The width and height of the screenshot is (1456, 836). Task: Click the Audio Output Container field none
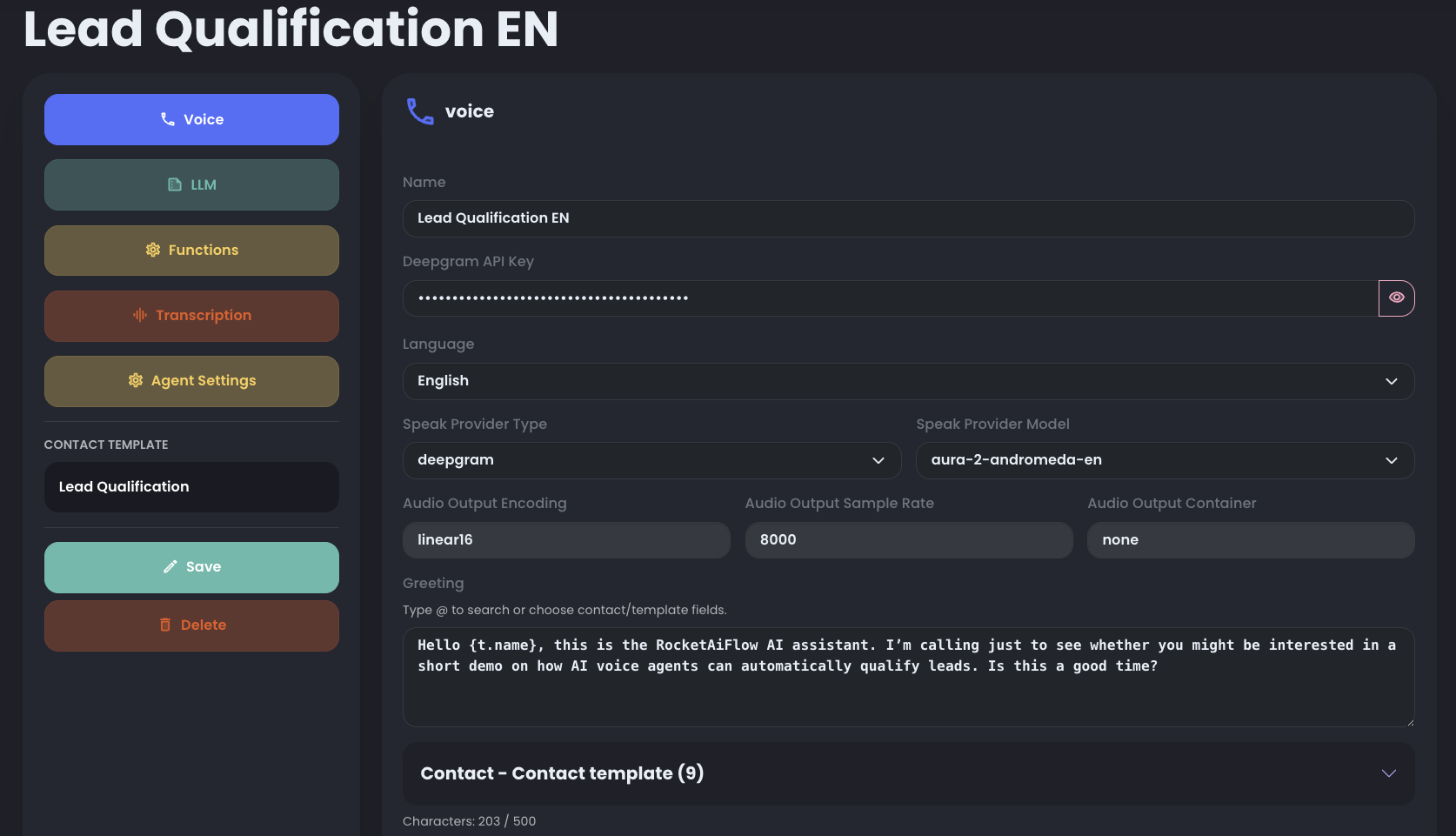[1251, 540]
